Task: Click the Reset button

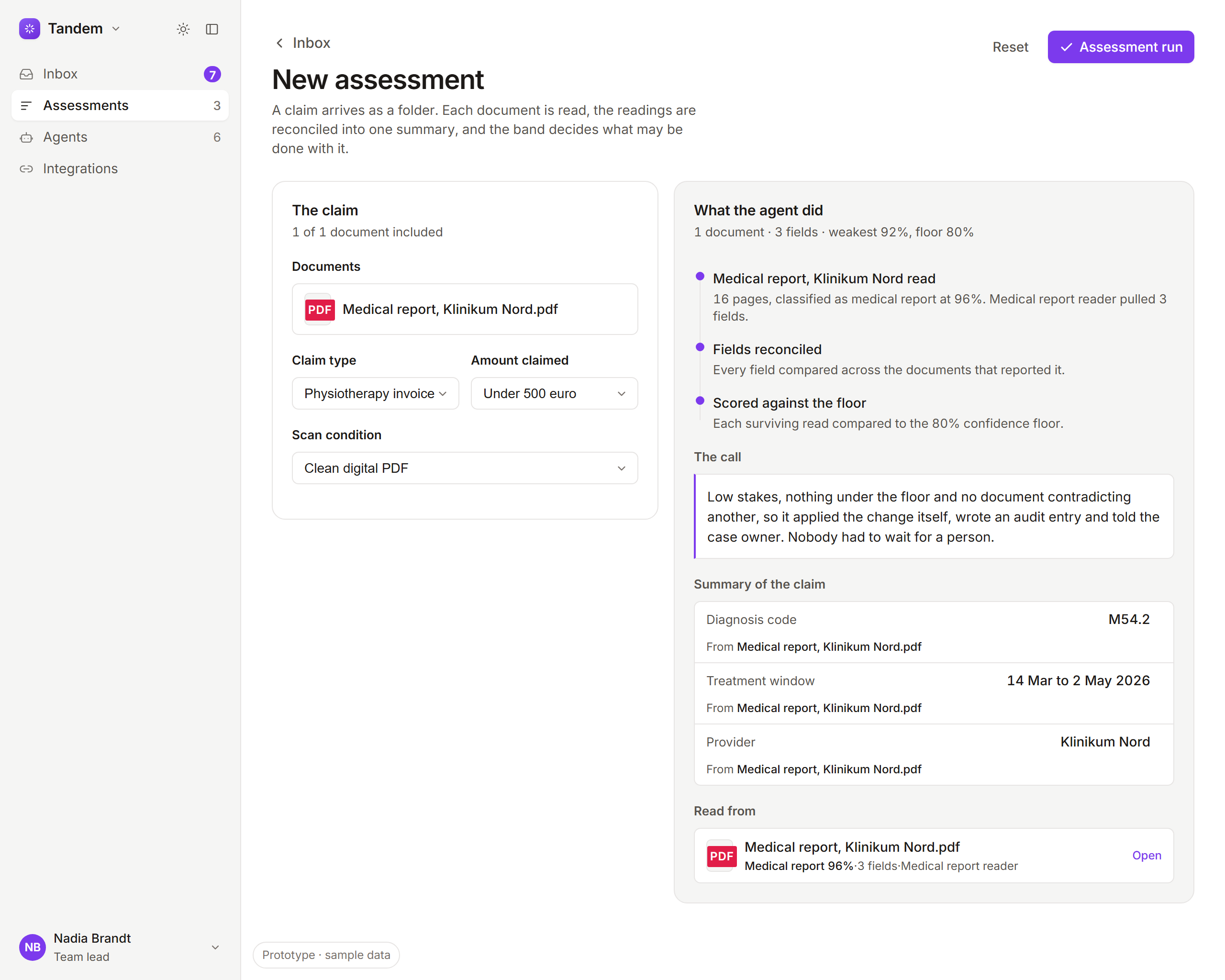Action: (1010, 47)
